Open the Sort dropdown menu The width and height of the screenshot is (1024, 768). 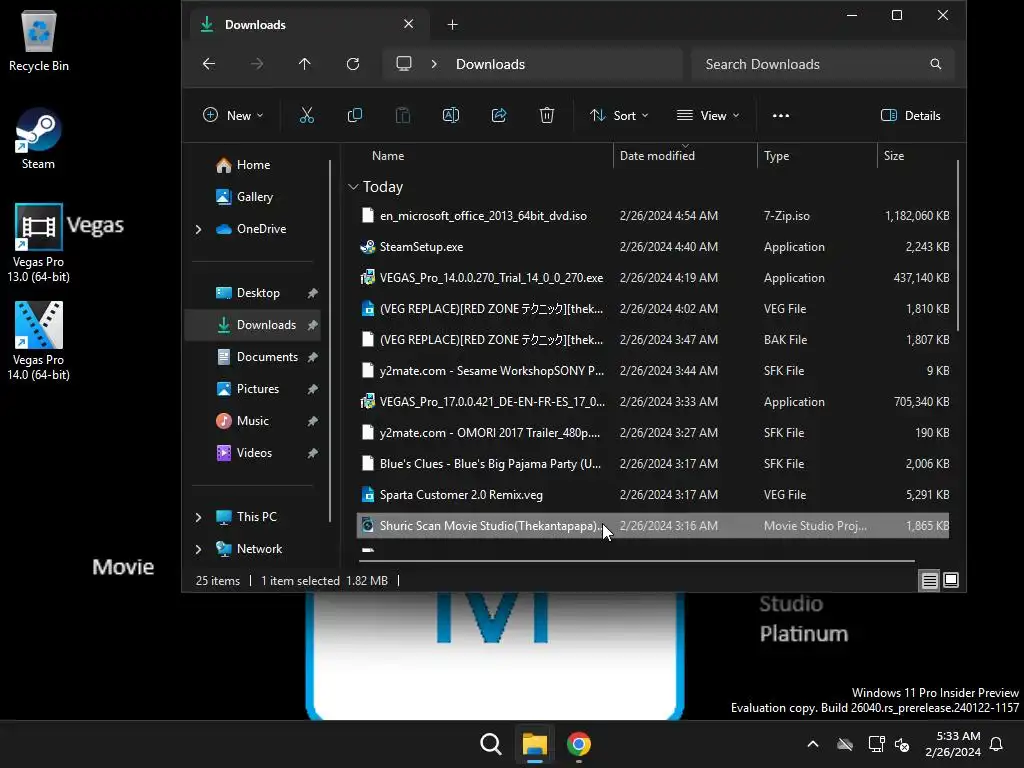pos(619,116)
